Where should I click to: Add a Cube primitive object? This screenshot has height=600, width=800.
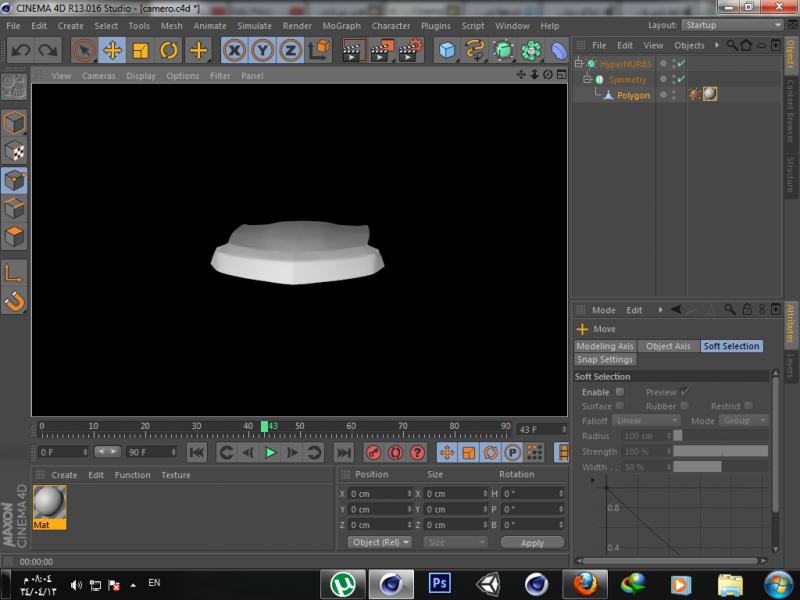coord(447,50)
